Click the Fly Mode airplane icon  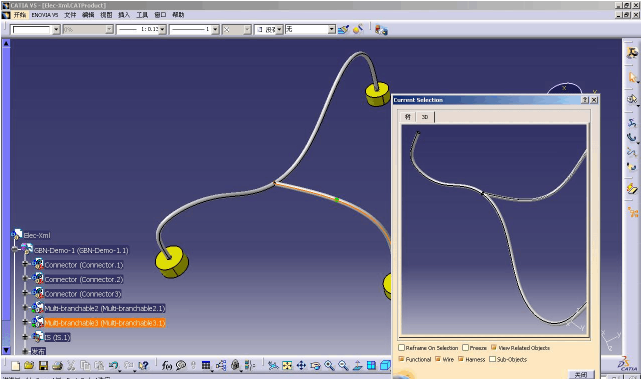[x=273, y=366]
